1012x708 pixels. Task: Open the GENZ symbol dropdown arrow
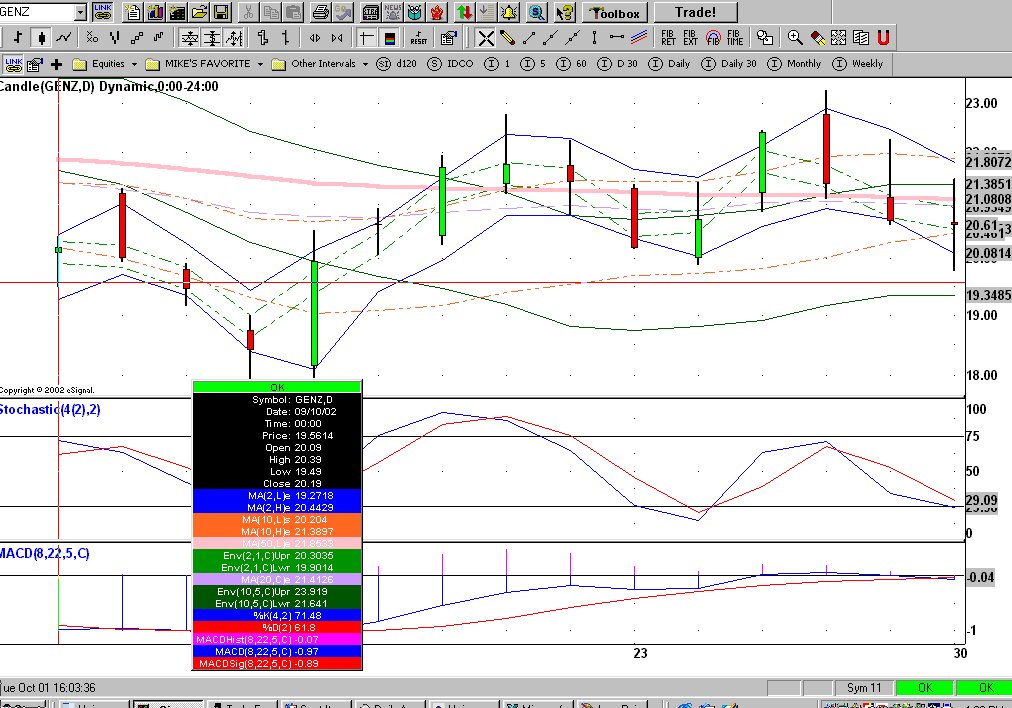[80, 13]
